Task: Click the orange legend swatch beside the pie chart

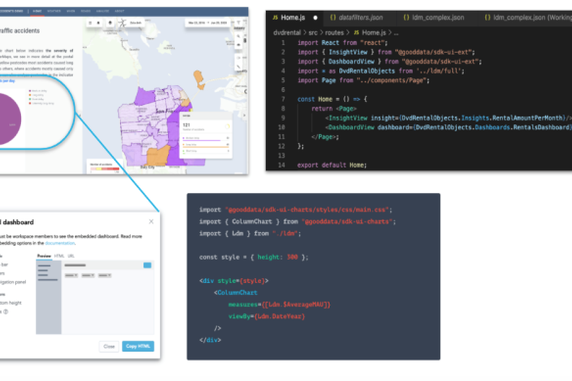Action: 30,95
